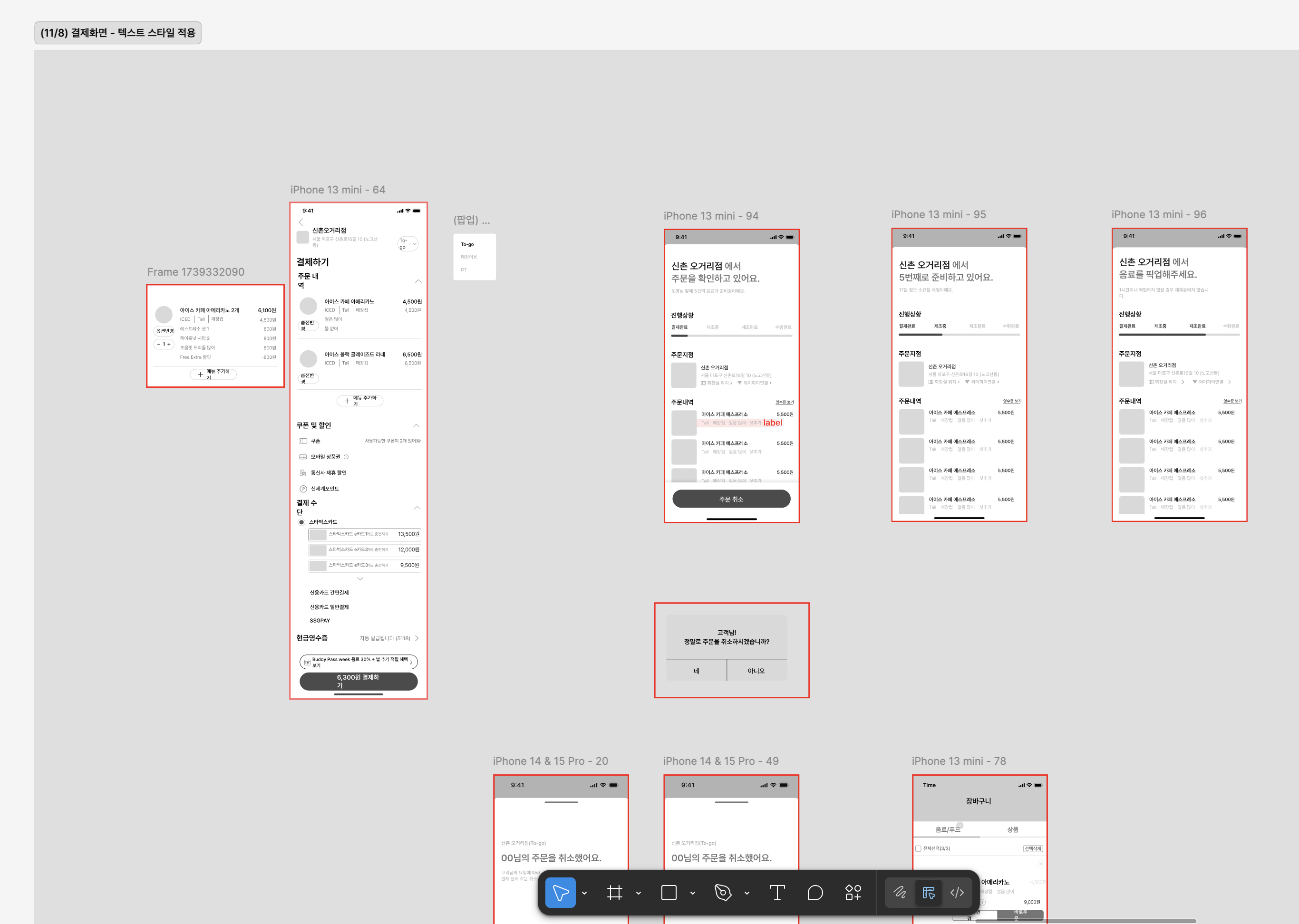The height and width of the screenshot is (924, 1299).
Task: Open Move tool options dropdown arrow
Action: pos(584,893)
